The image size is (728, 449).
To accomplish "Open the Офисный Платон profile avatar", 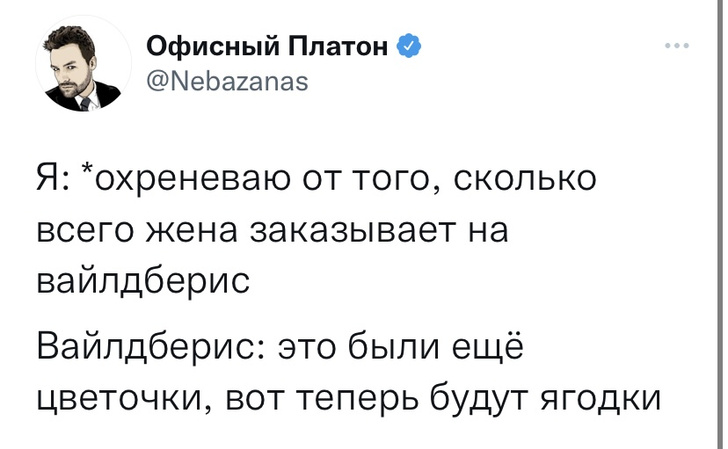I will coord(79,67).
